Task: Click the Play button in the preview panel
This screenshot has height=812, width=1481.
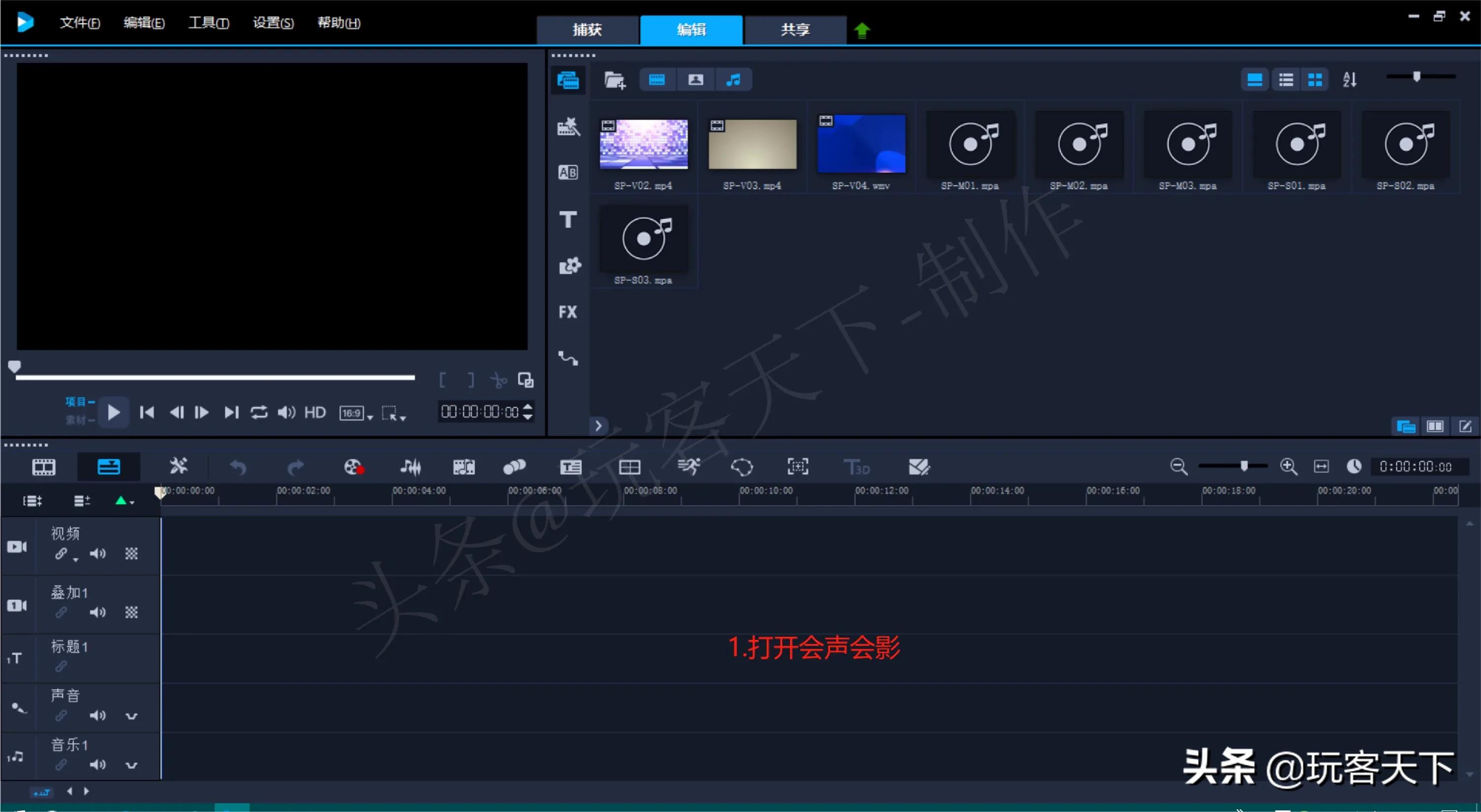Action: [x=114, y=412]
